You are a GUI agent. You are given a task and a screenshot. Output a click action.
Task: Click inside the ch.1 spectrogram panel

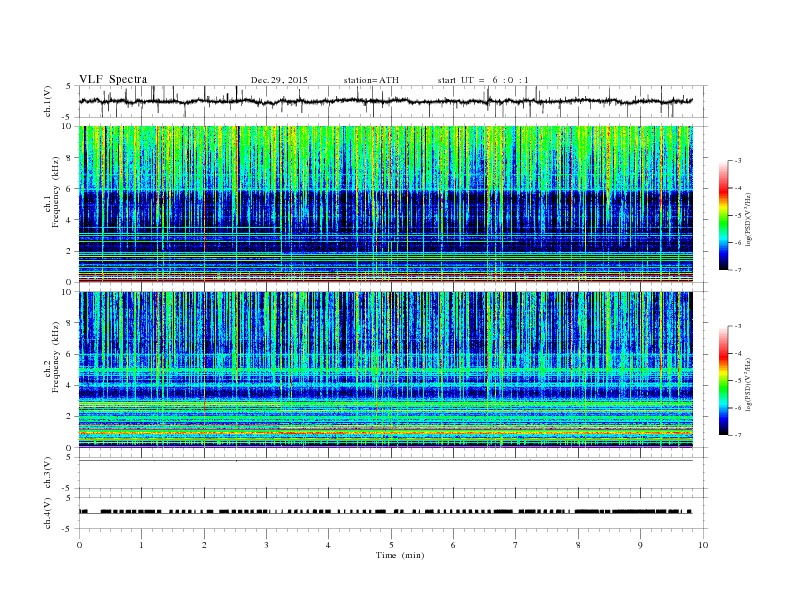click(386, 204)
